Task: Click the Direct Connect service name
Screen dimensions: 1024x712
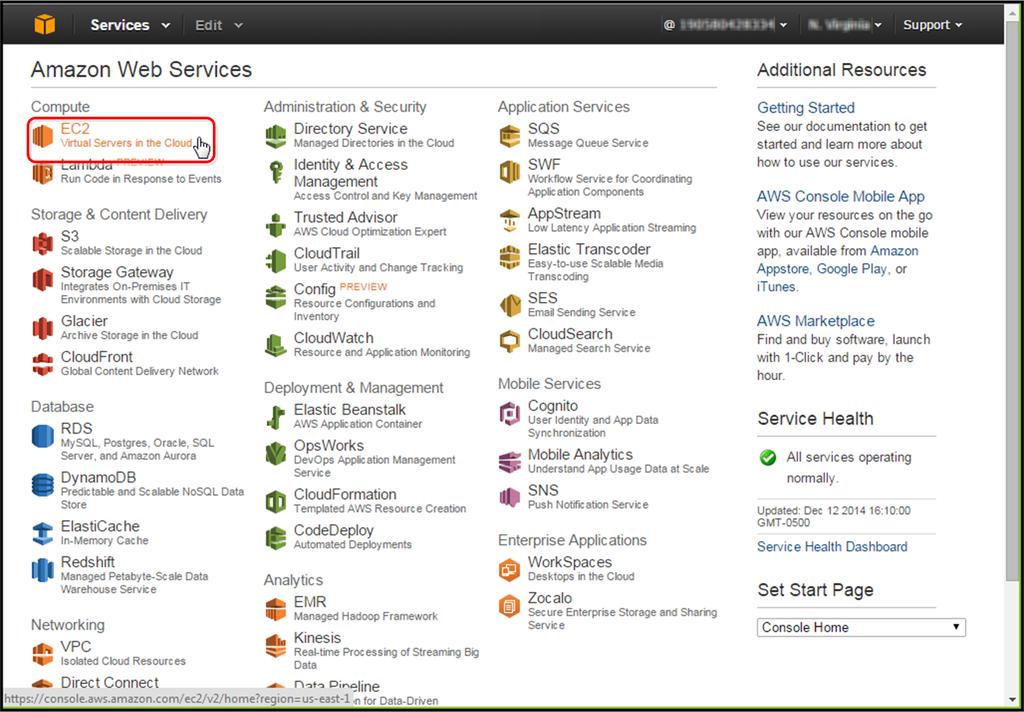Action: coord(110,683)
